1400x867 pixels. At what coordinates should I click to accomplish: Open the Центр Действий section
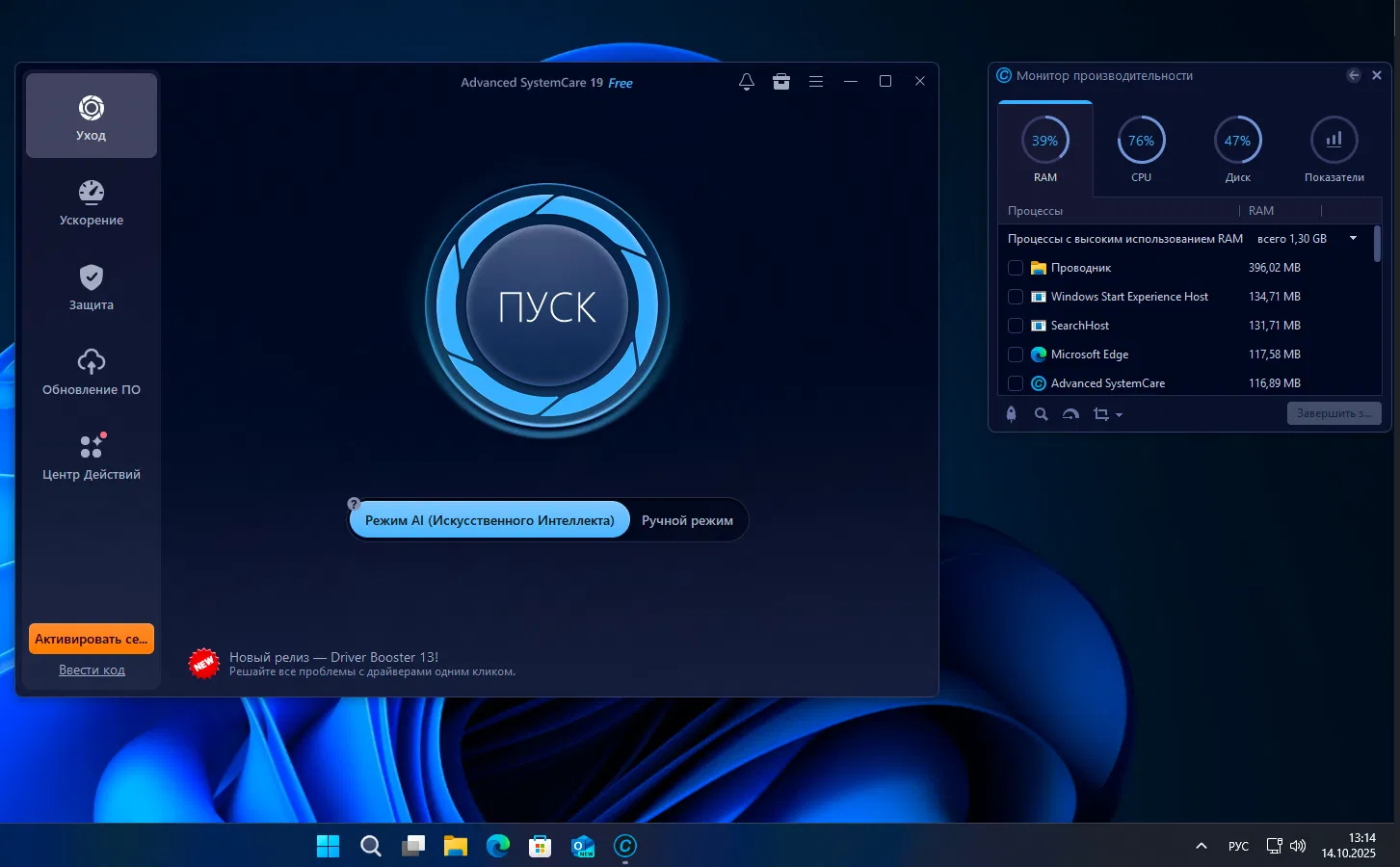pos(92,457)
